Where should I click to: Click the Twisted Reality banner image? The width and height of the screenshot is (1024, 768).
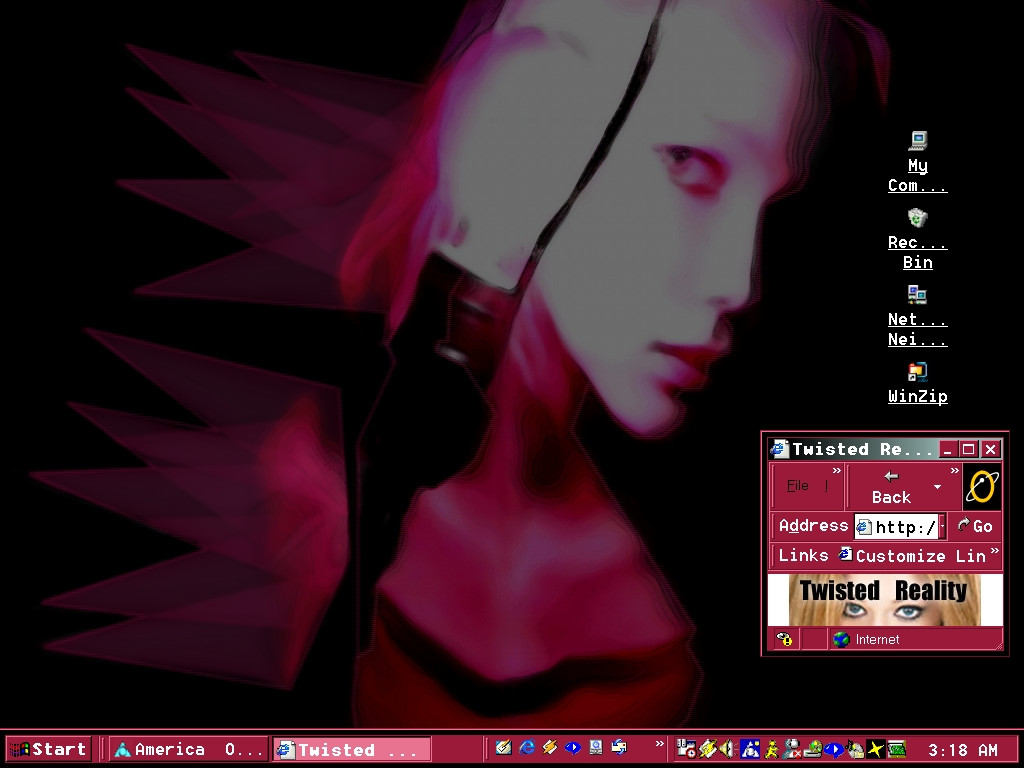885,600
